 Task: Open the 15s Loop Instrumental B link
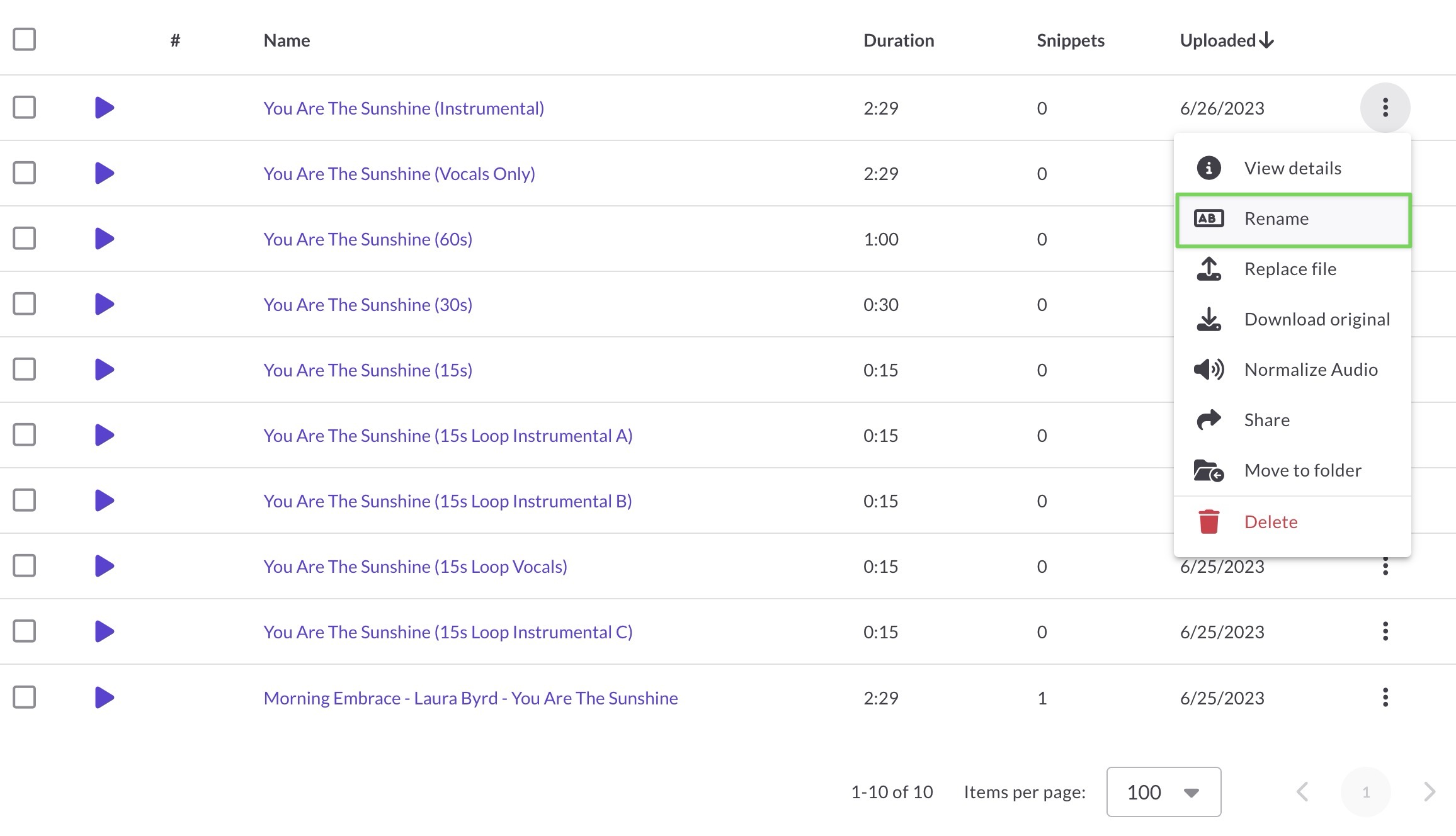tap(448, 501)
